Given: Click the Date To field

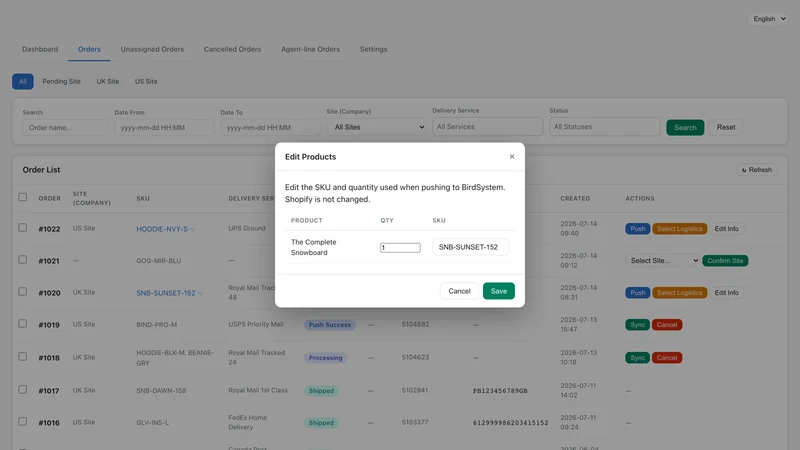Looking at the screenshot, I should coord(270,128).
